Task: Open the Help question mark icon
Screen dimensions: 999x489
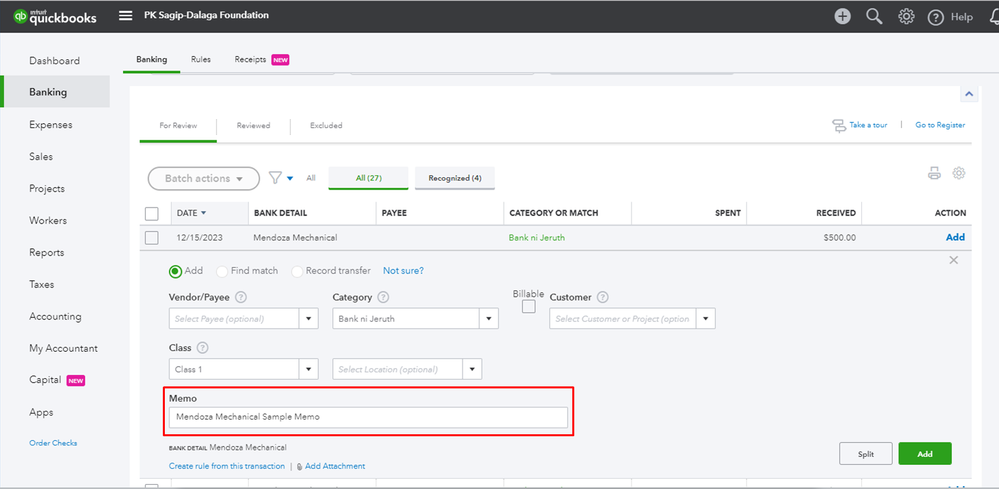Action: (935, 17)
